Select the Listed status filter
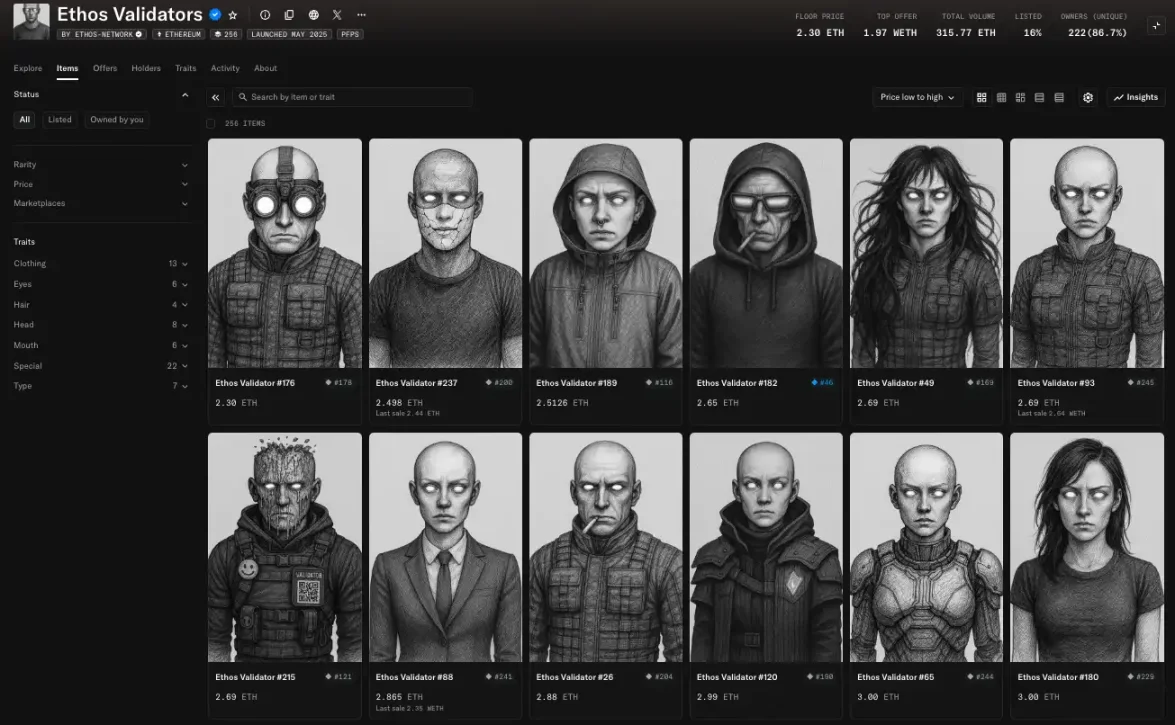 (60, 120)
